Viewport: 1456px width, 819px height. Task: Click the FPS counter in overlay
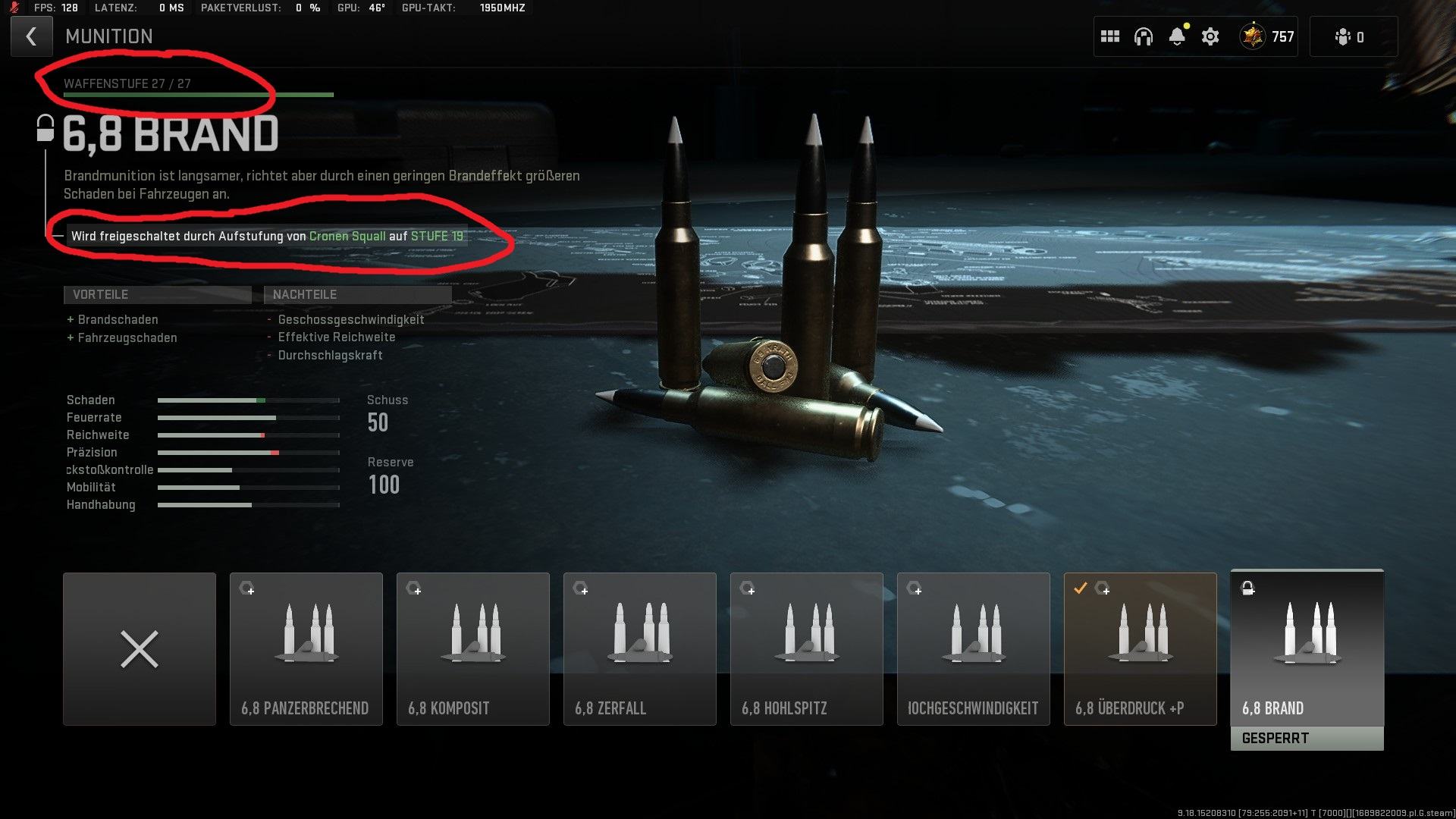[x=56, y=8]
